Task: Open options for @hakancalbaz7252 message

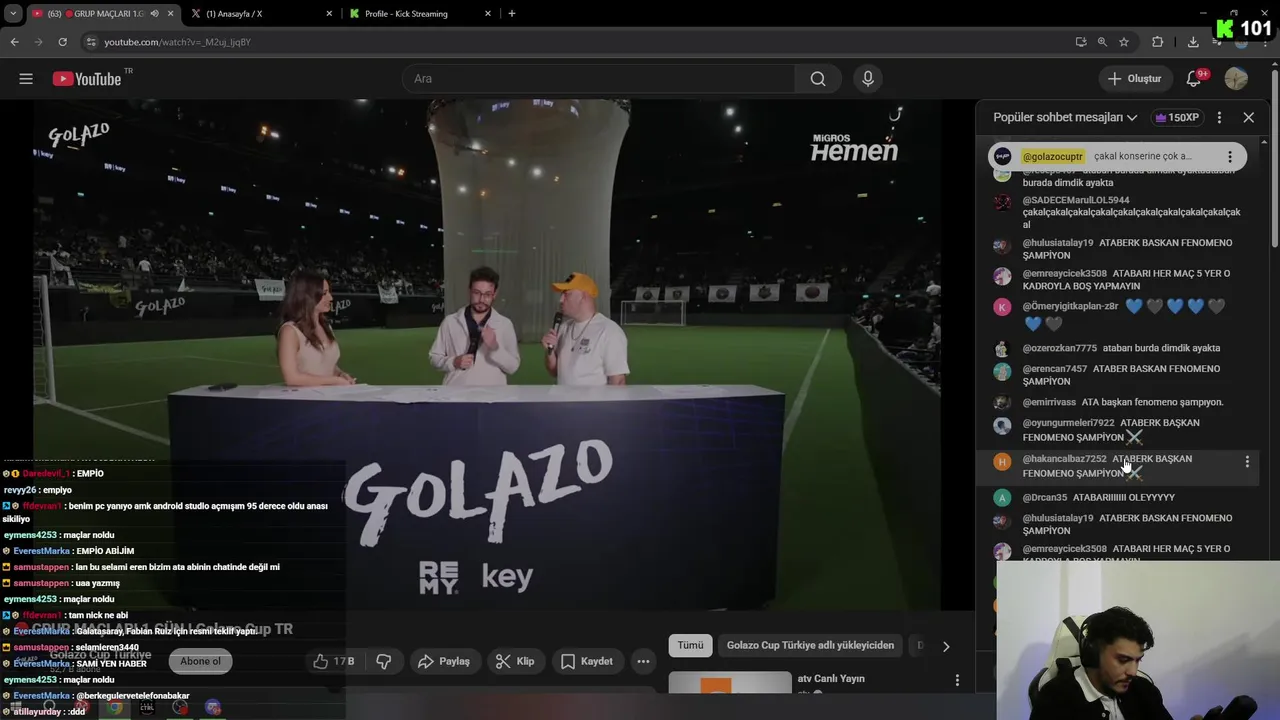Action: (x=1246, y=461)
